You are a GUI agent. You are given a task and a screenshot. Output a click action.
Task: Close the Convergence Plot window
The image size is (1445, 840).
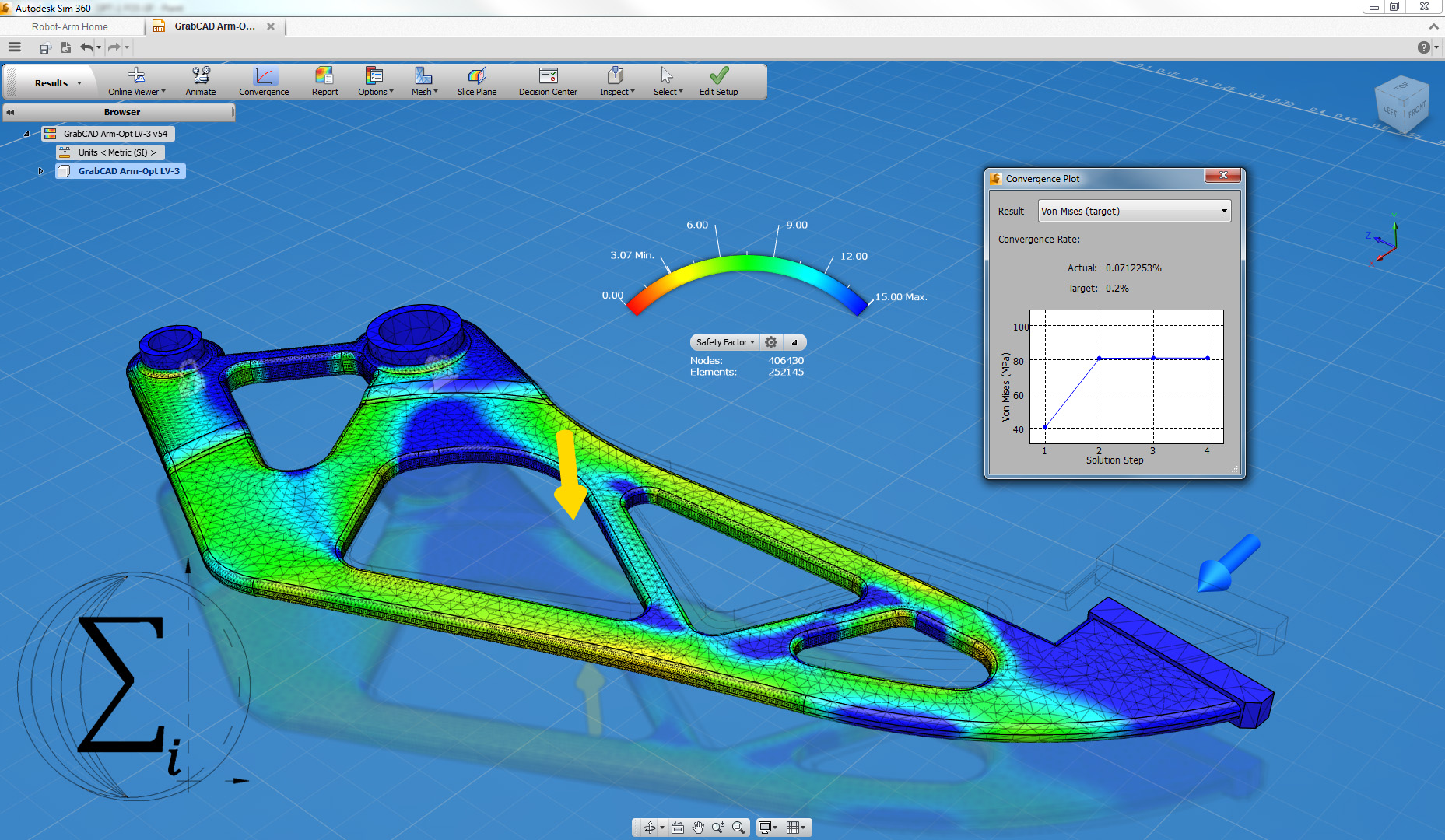point(1223,176)
